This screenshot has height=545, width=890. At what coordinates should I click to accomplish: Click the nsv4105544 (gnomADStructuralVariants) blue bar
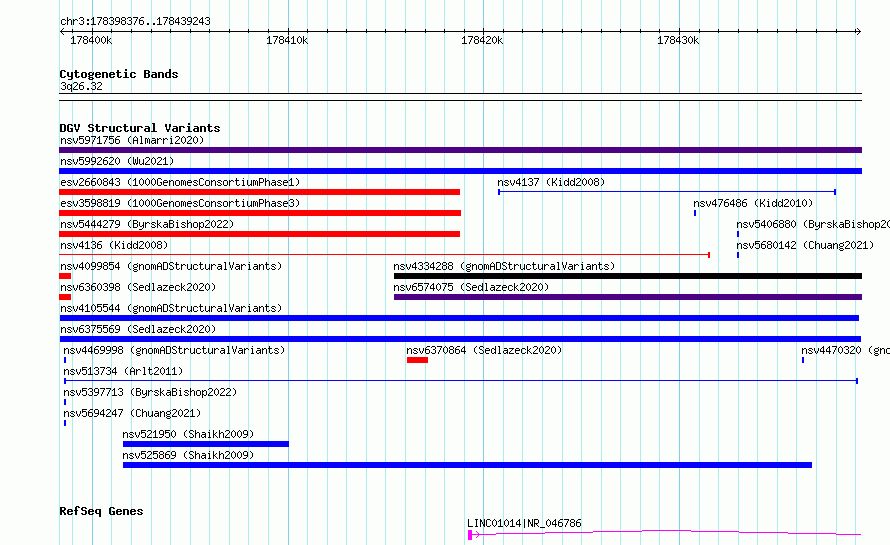tap(459, 318)
